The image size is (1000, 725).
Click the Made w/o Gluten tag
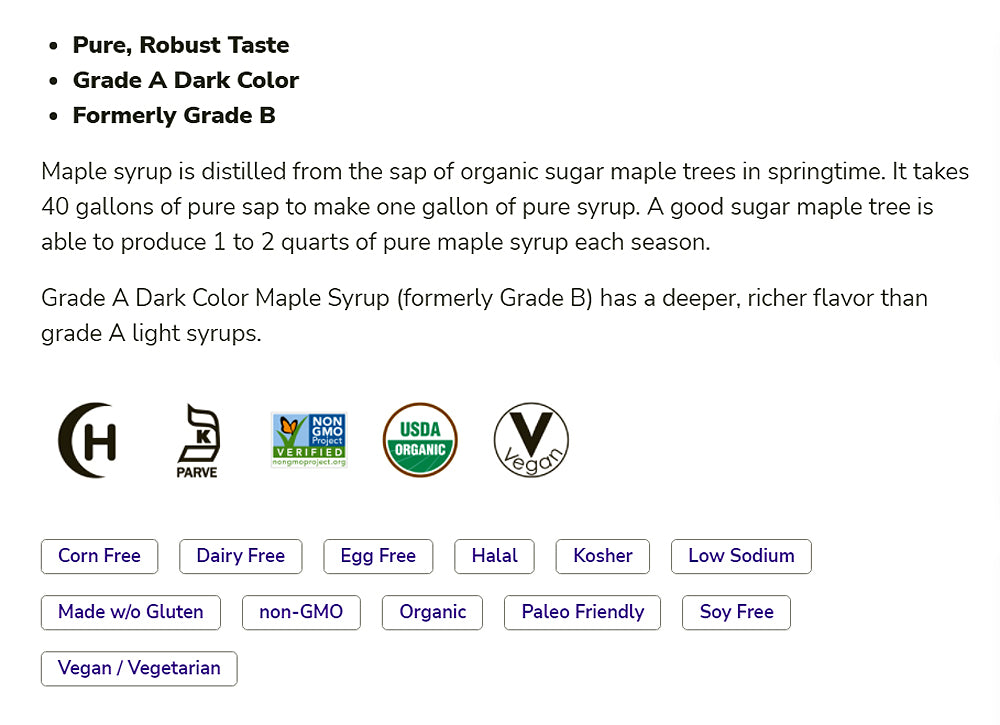(131, 612)
